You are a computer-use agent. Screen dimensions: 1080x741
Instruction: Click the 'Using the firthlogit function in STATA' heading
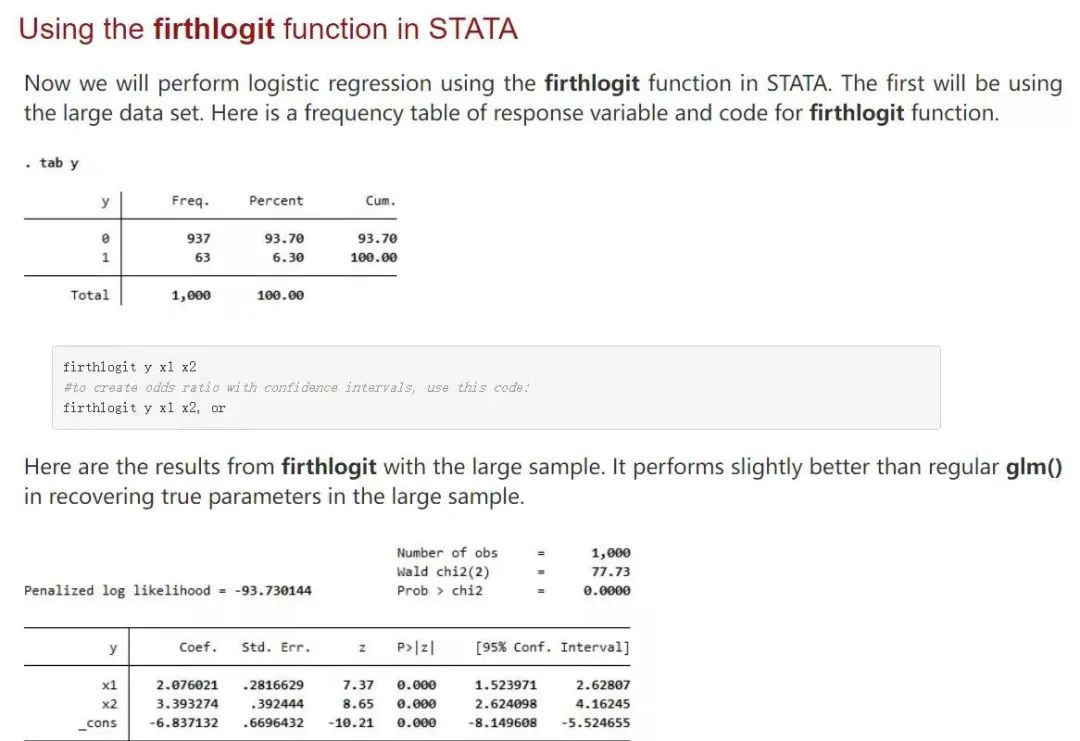[x=268, y=30]
